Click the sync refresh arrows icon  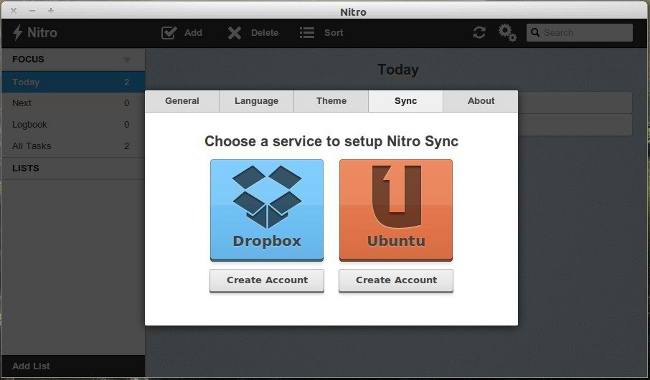(479, 33)
